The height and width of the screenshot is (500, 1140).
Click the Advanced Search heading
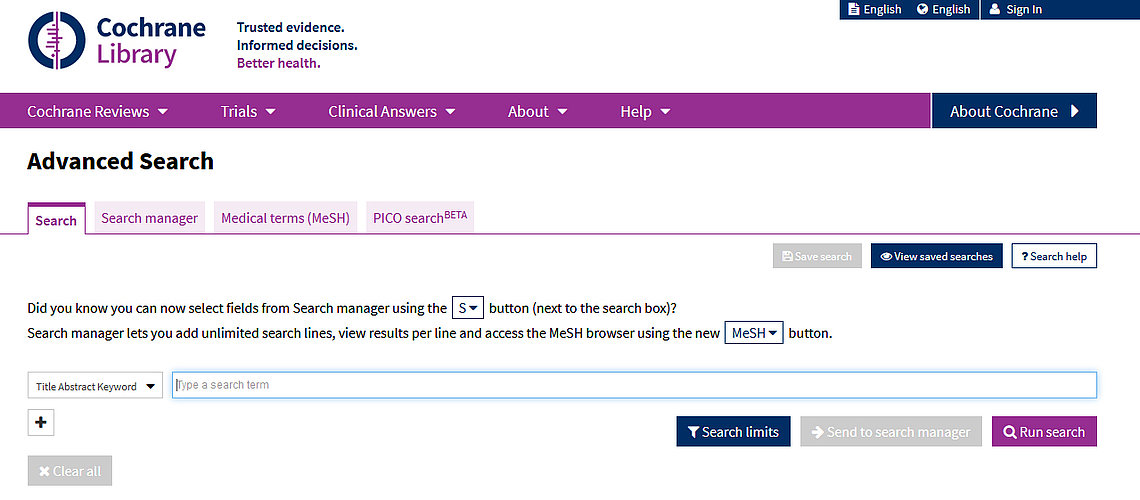tap(121, 161)
